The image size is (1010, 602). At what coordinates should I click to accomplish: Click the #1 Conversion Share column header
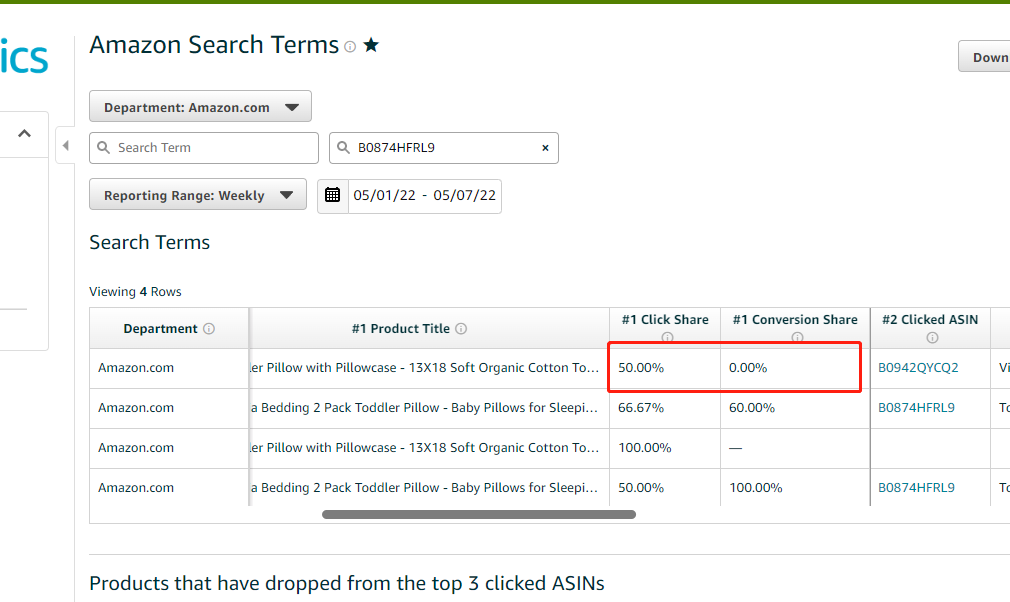tap(795, 328)
